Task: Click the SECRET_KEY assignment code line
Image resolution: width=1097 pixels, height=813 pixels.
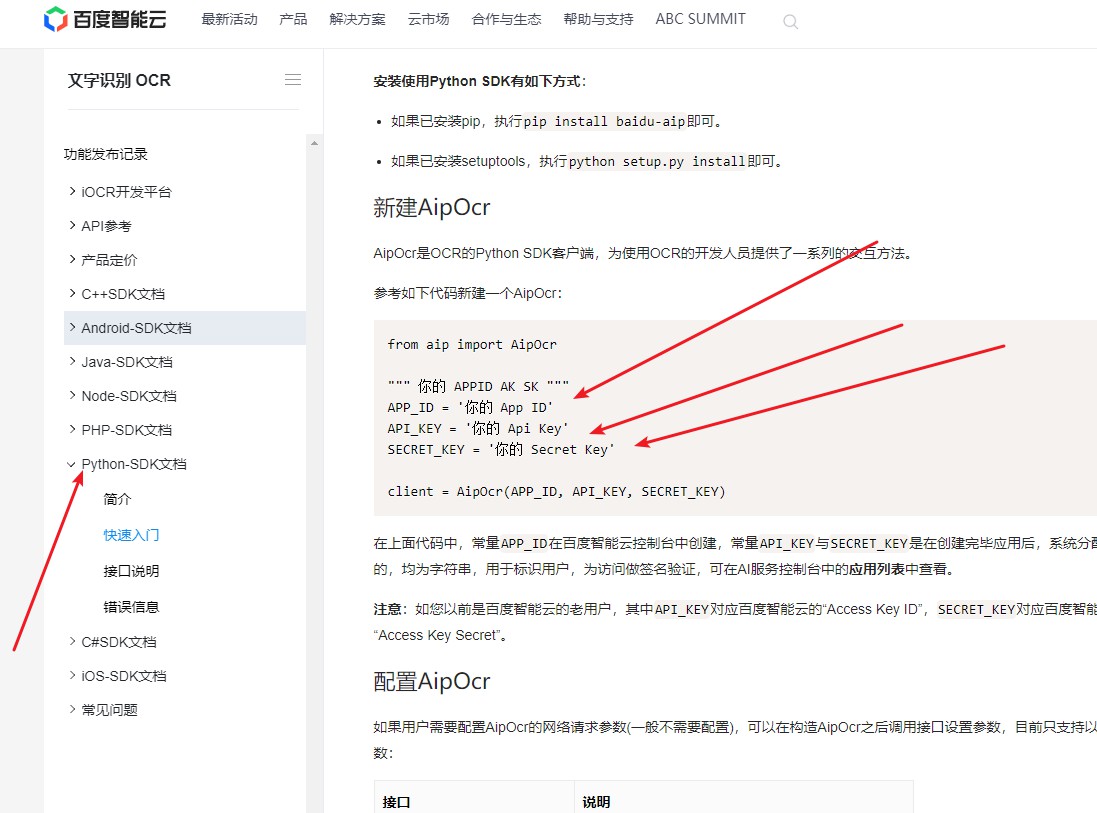Action: (x=501, y=449)
